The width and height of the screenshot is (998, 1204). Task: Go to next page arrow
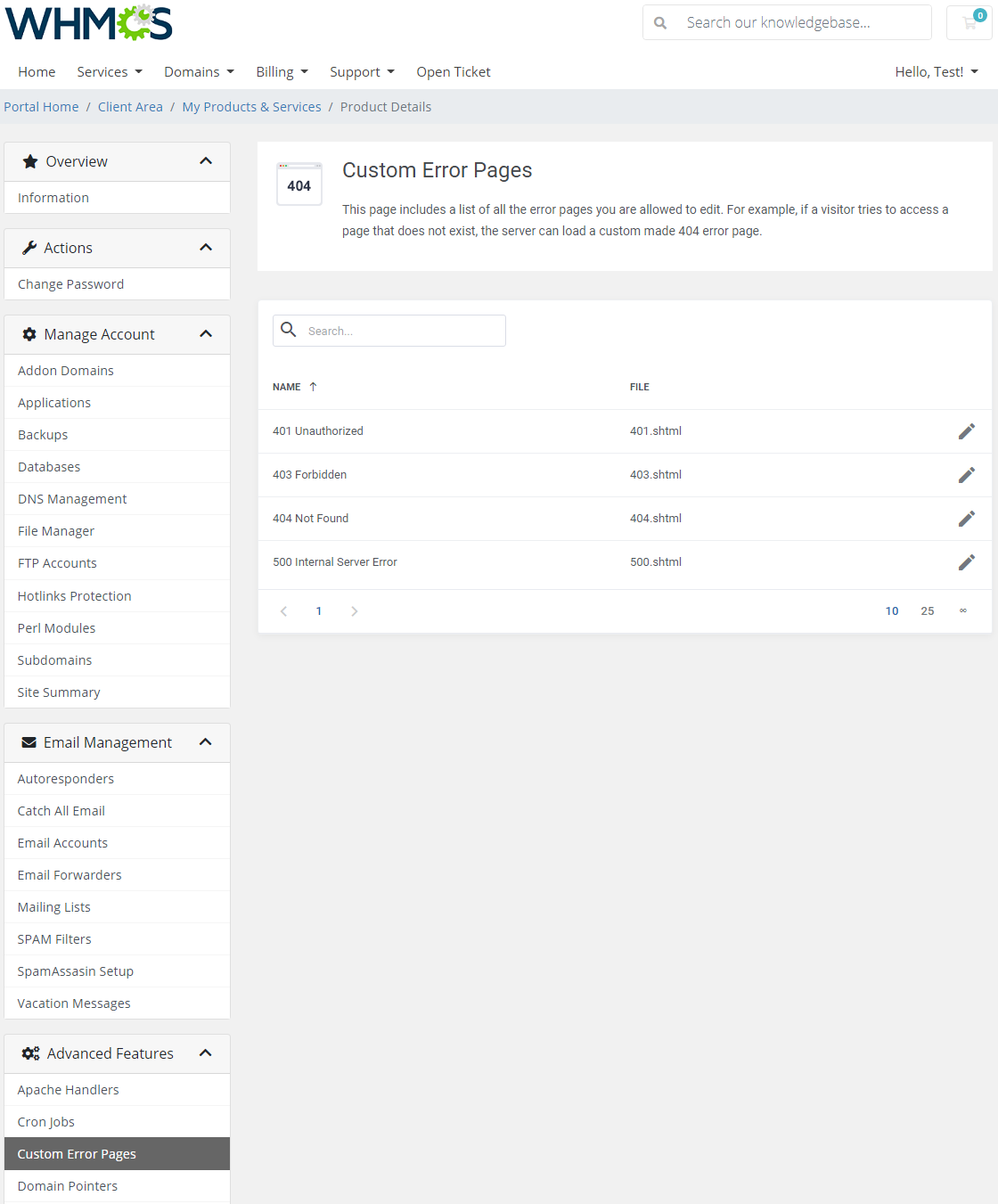pos(355,611)
